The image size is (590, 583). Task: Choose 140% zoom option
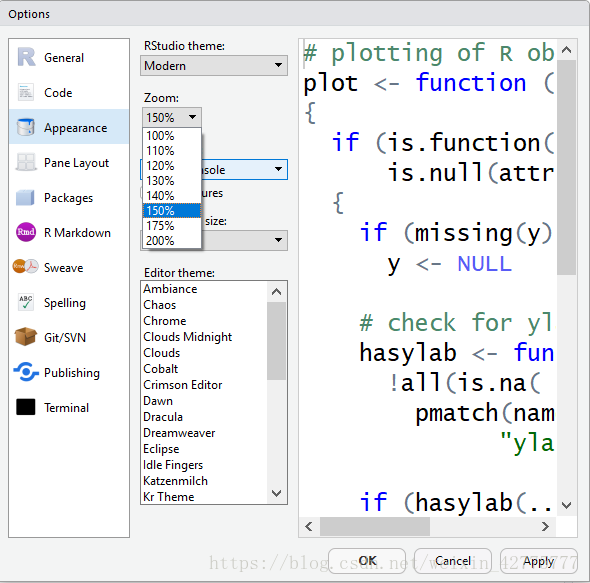pos(172,196)
